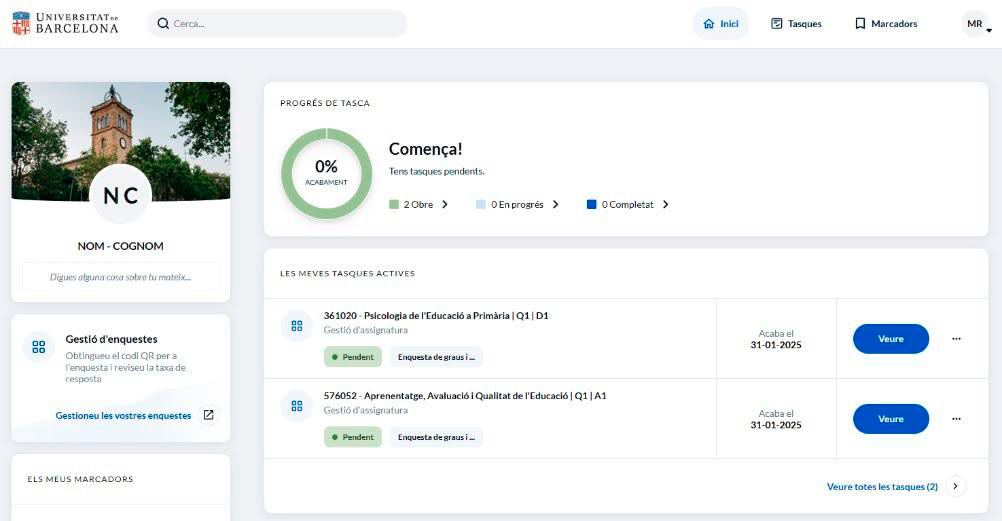This screenshot has width=1002, height=521.
Task: Click the 'Digues alguna cosa' bio field
Action: tap(120, 277)
